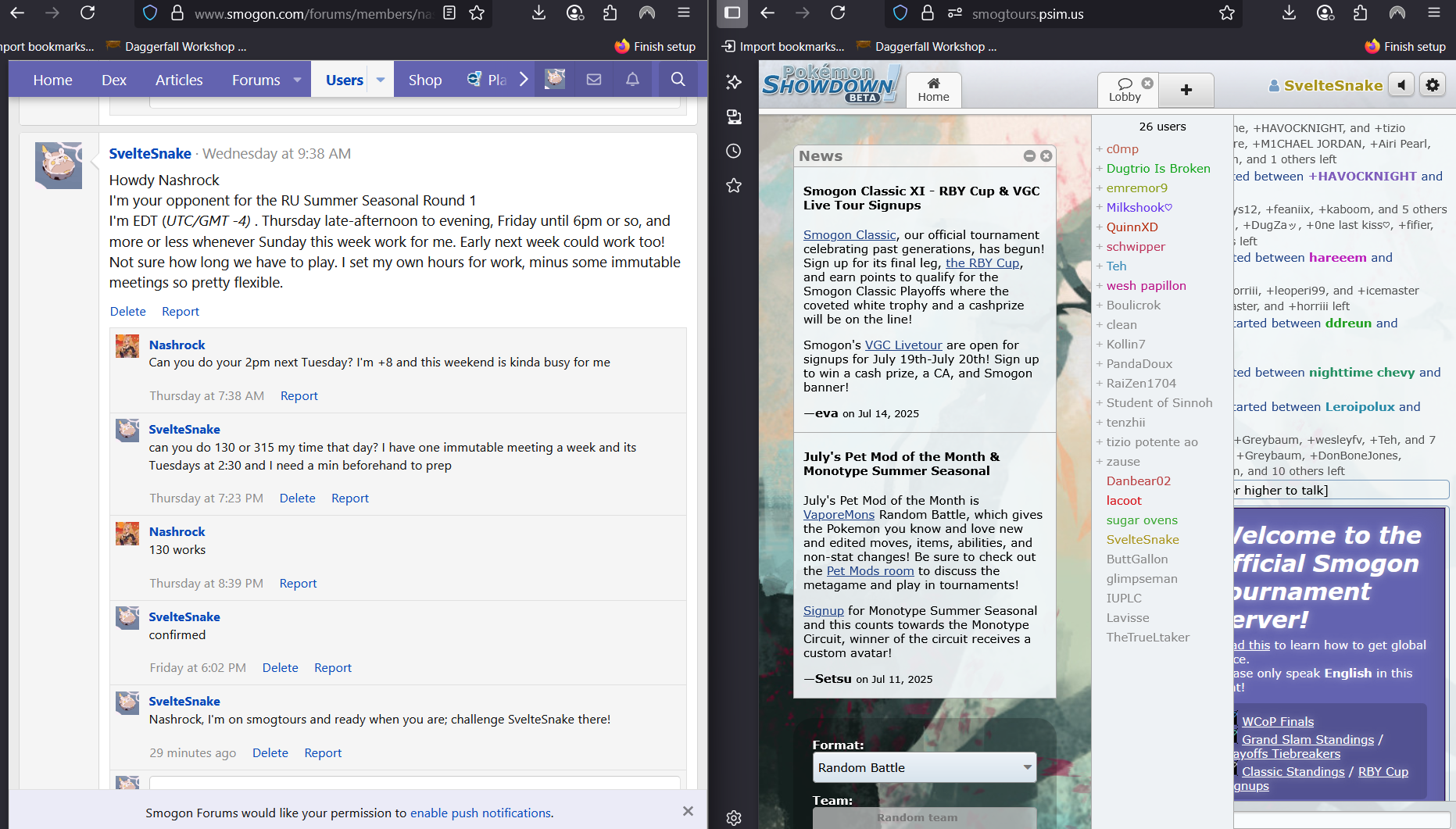Minimize the News panel

(x=1029, y=156)
